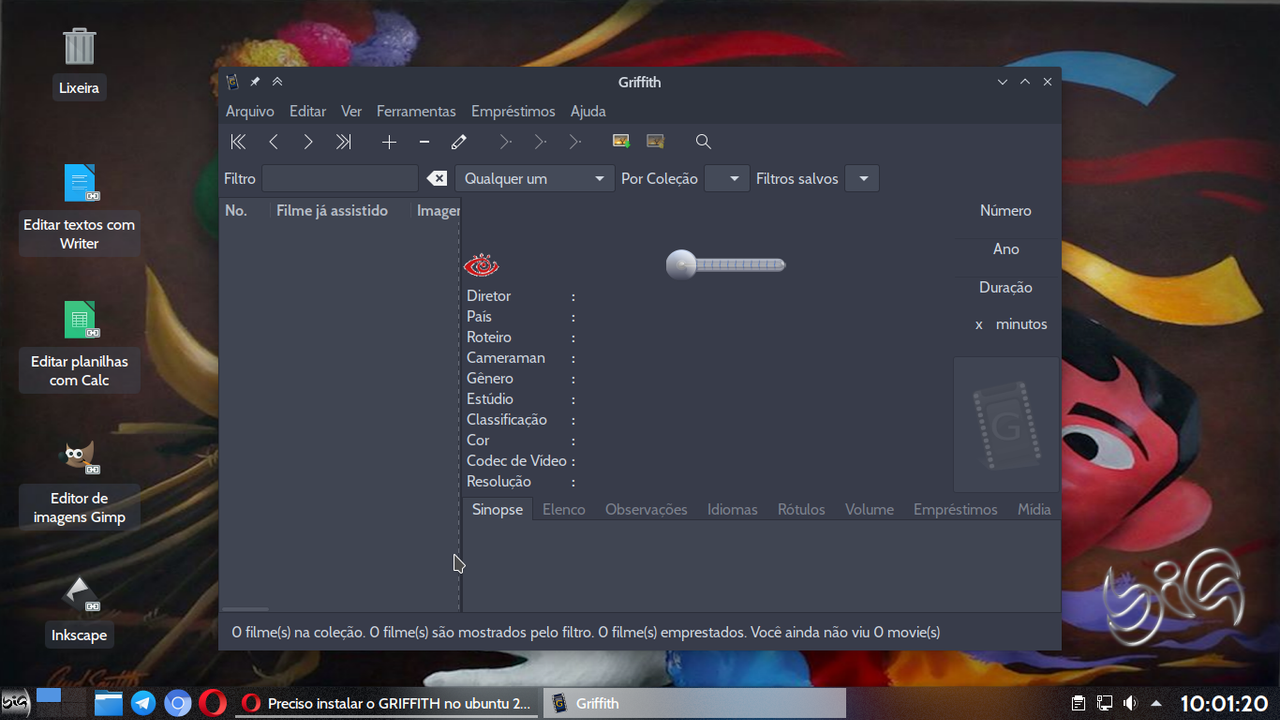1280x720 pixels.
Task: Open search via magnifier toolbar icon
Action: coord(703,142)
